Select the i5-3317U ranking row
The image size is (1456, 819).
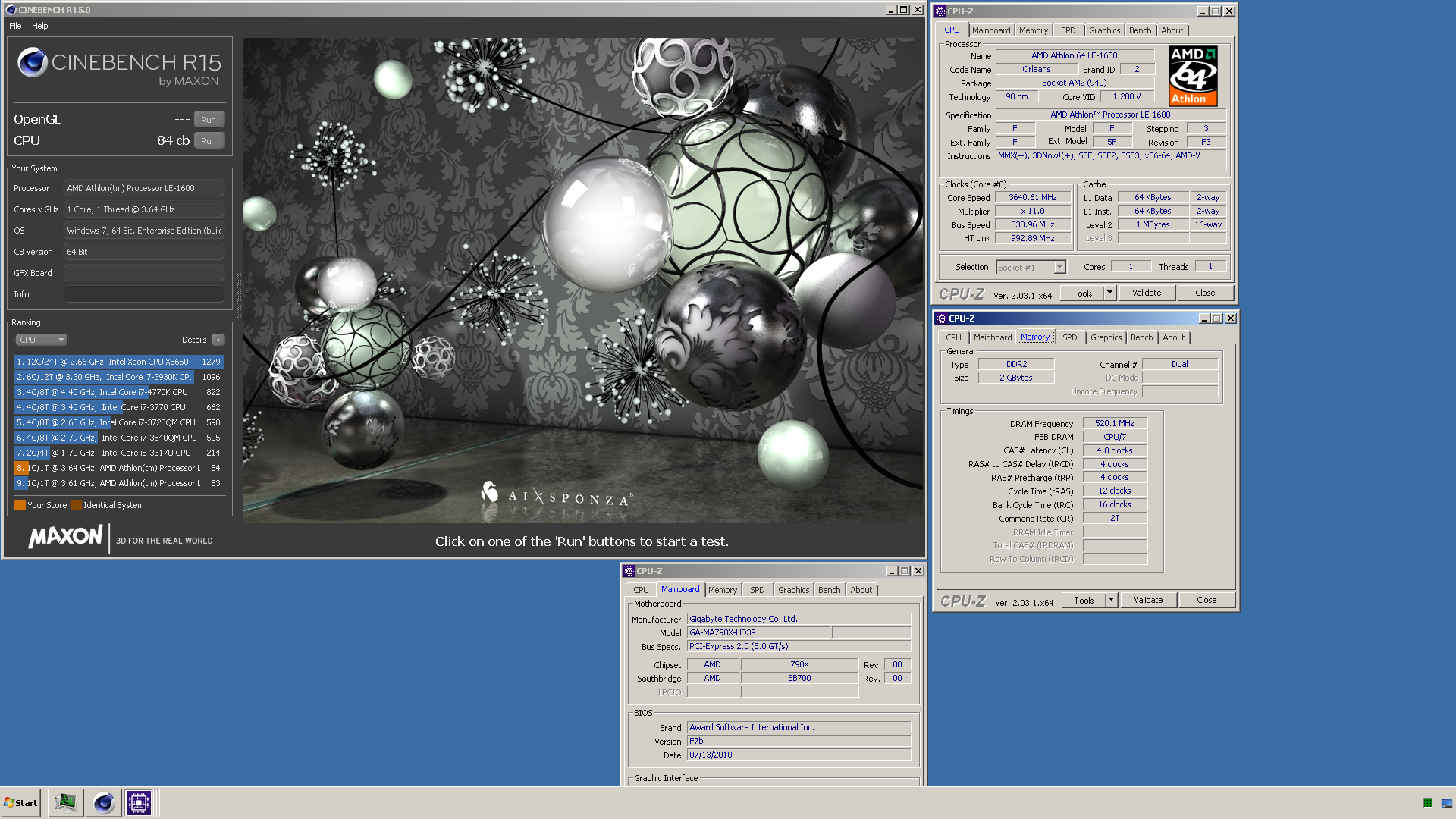click(x=119, y=453)
